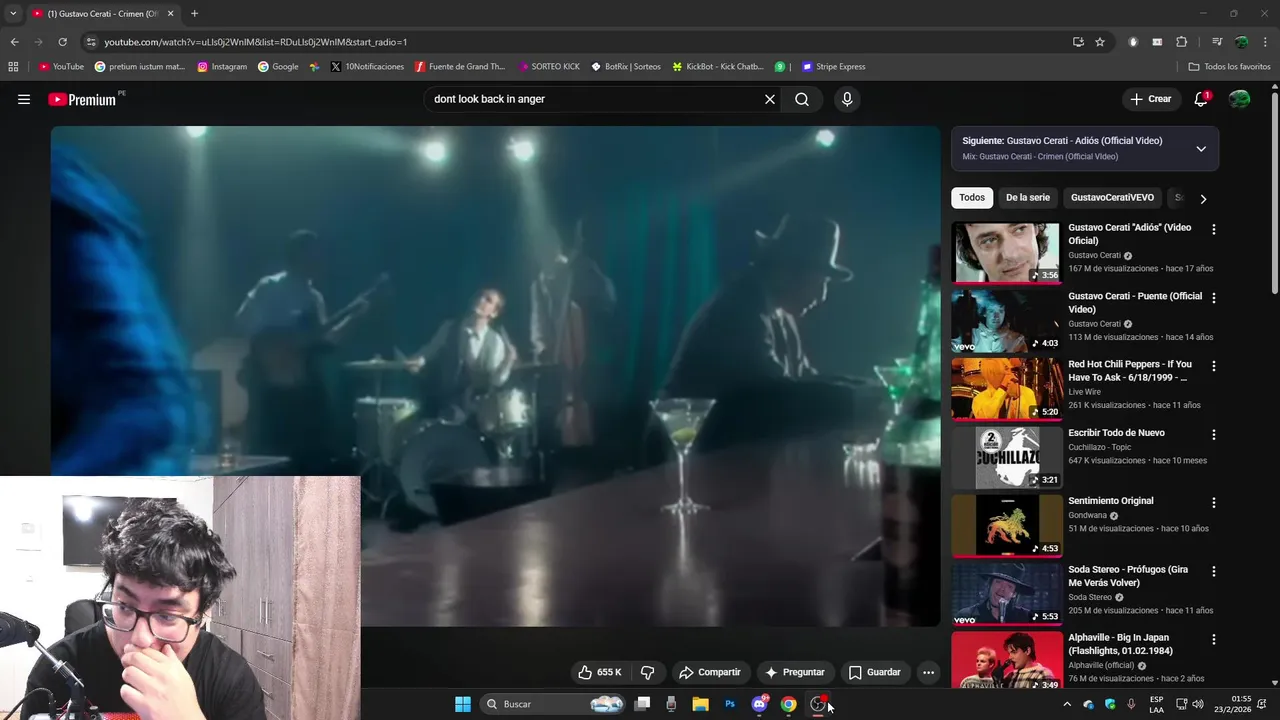
Task: Open the Crear upload menu
Action: pos(1150,99)
